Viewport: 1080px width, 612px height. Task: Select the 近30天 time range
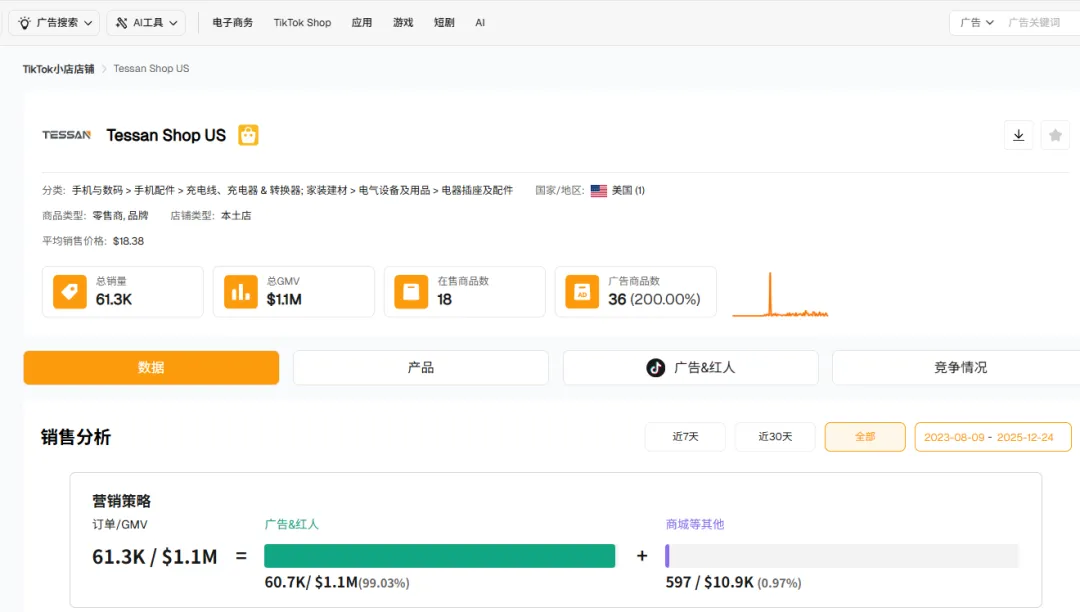click(x=775, y=437)
